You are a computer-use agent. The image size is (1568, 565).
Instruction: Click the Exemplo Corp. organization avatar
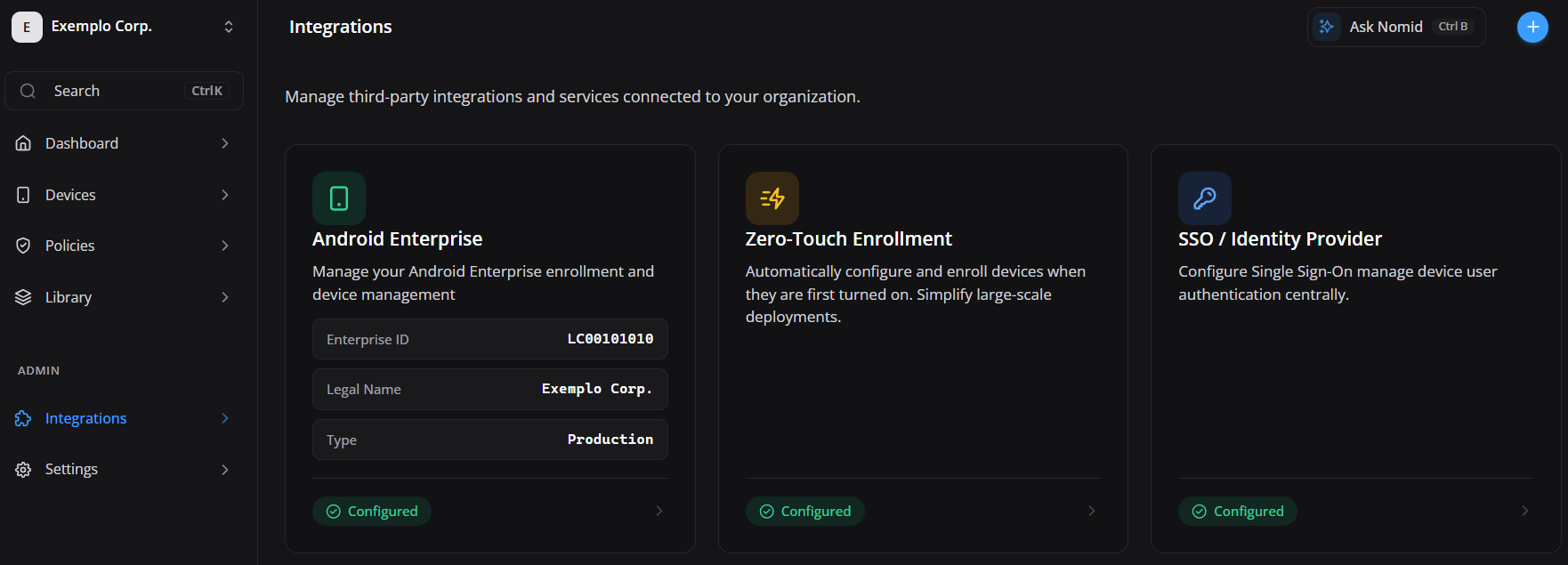(27, 27)
